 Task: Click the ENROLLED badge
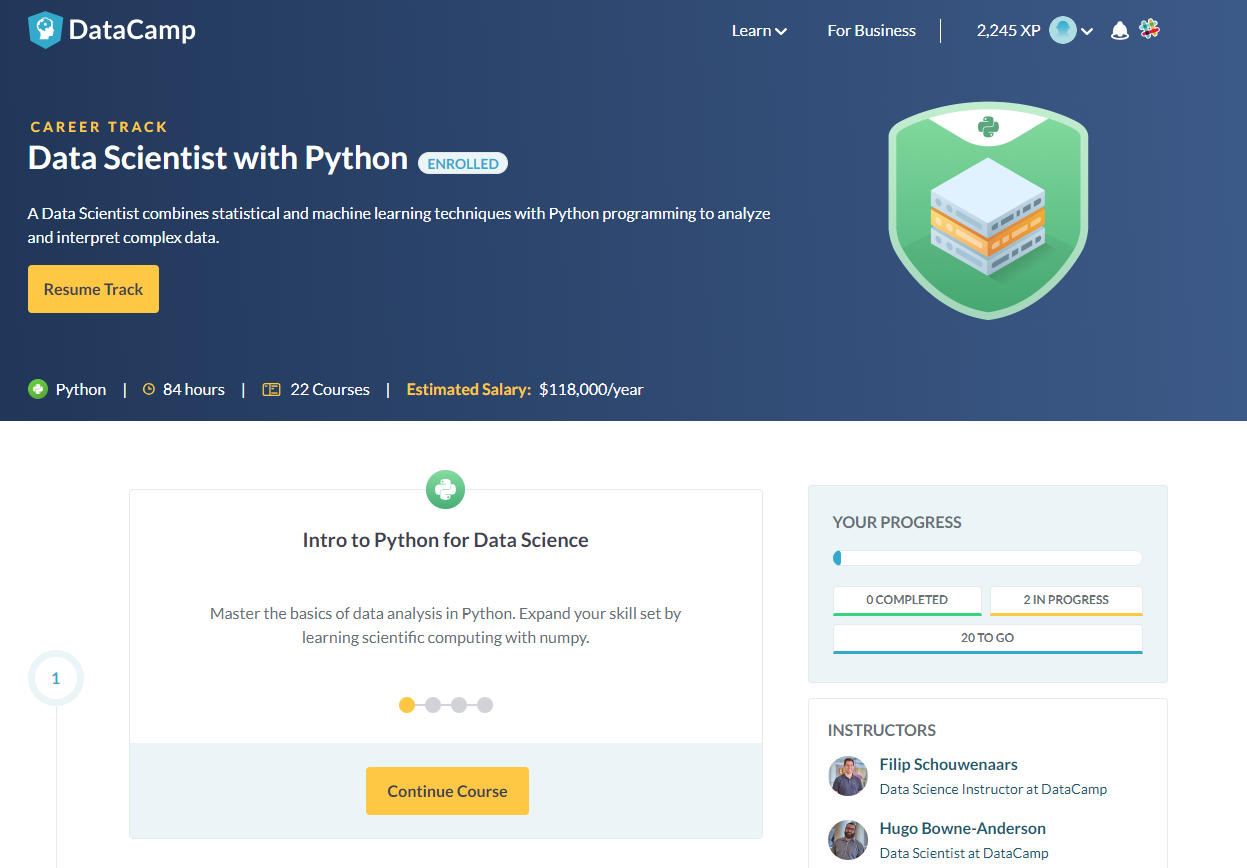click(x=463, y=163)
